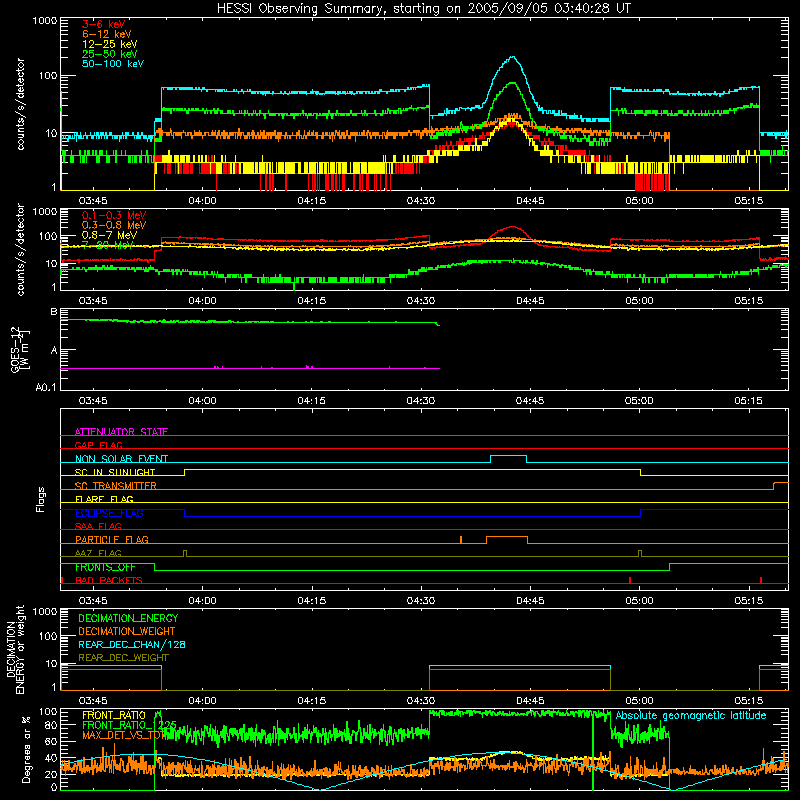Select the ATTENUATOR_STATE flag label

[121, 432]
